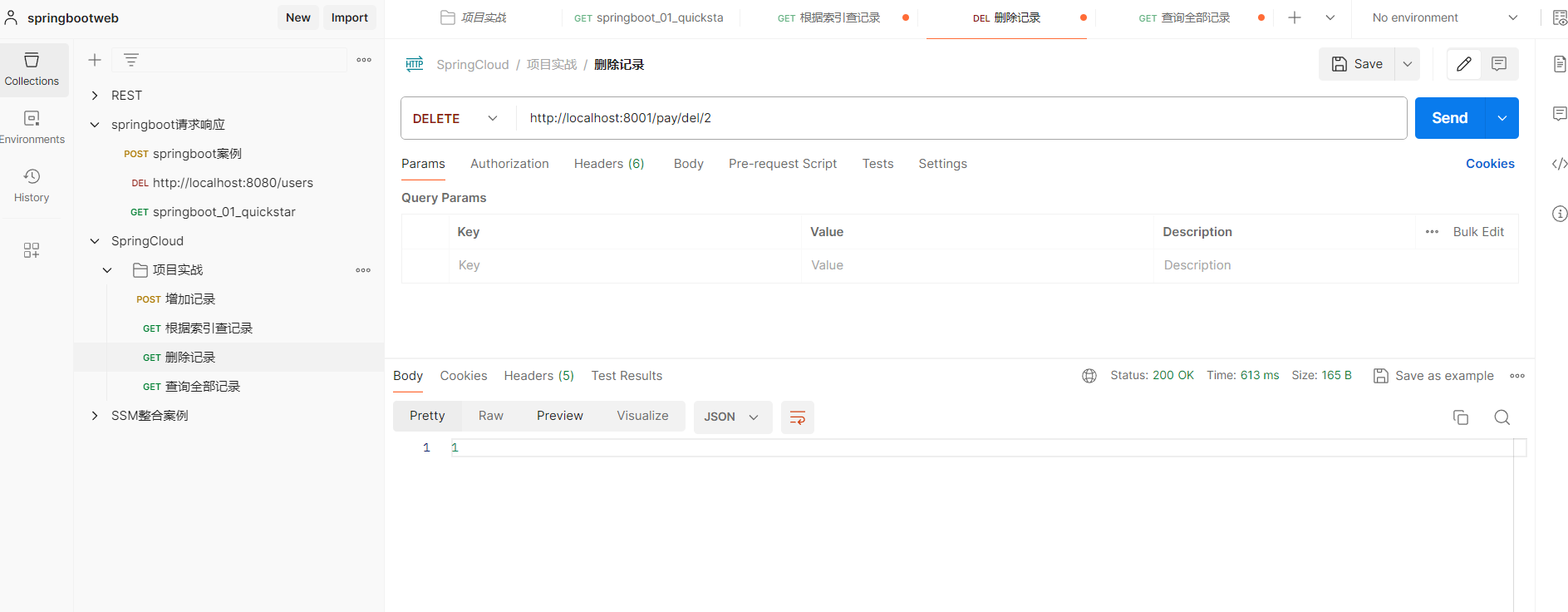Viewport: 1568px width, 612px height.
Task: Select the Preview response view
Action: [560, 416]
